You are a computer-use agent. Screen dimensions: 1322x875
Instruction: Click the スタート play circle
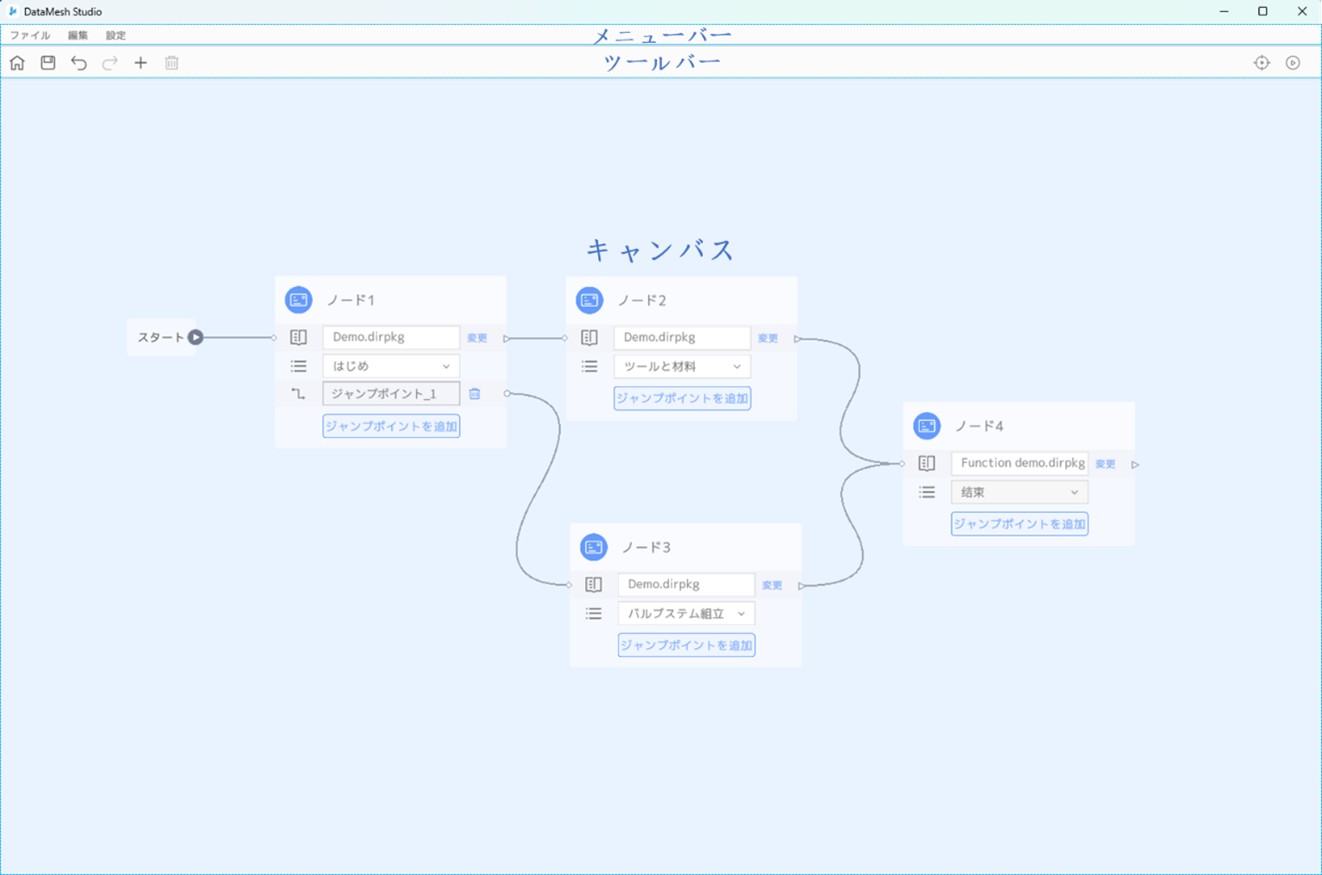196,338
